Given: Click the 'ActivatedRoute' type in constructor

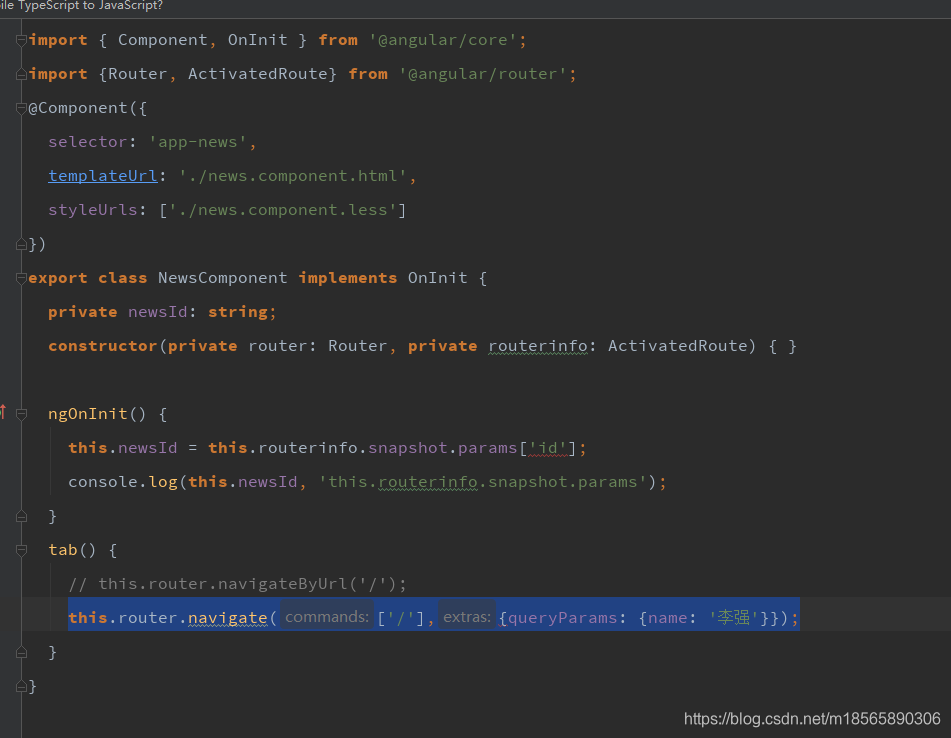Looking at the screenshot, I should click(x=677, y=346).
